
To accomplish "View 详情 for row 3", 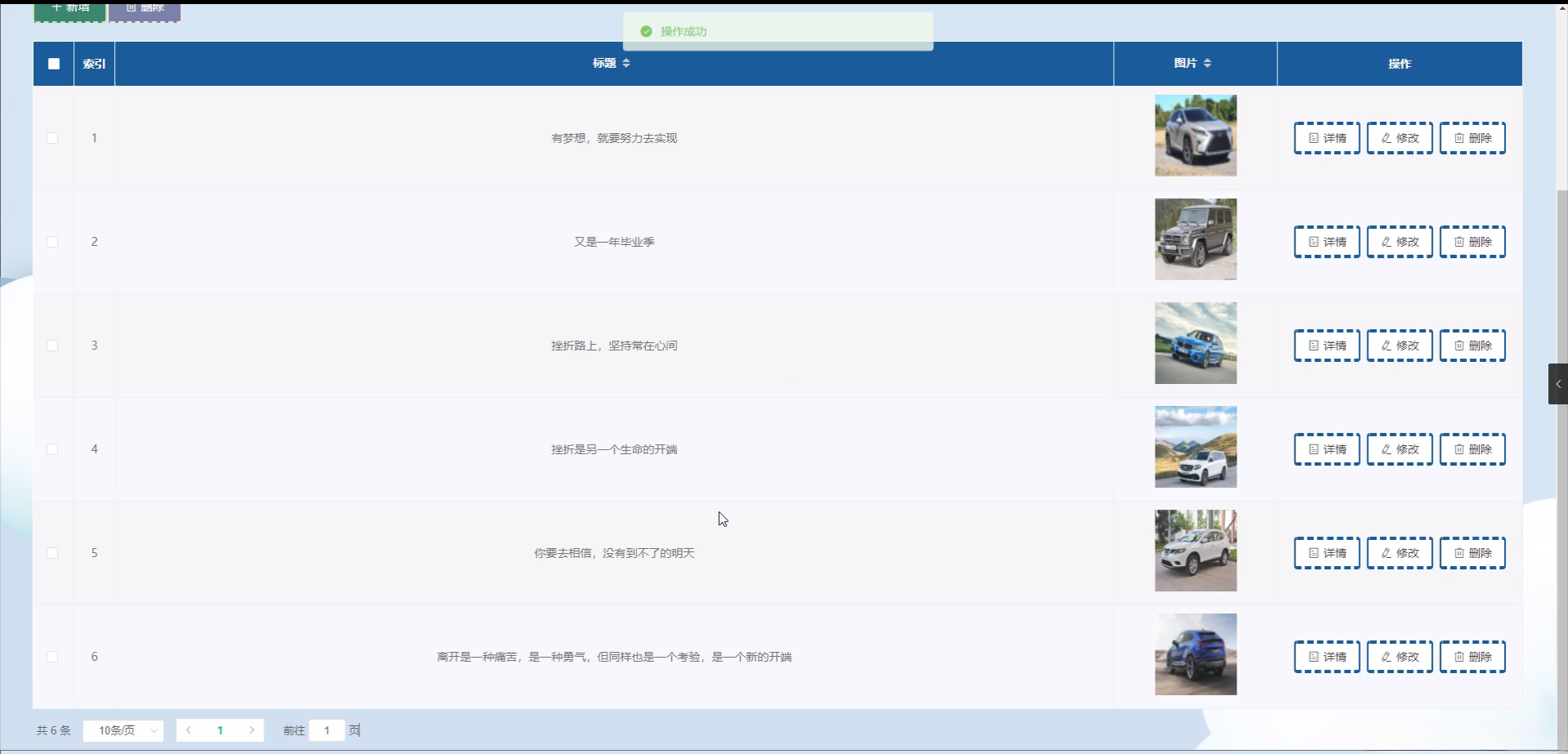I will click(1327, 346).
